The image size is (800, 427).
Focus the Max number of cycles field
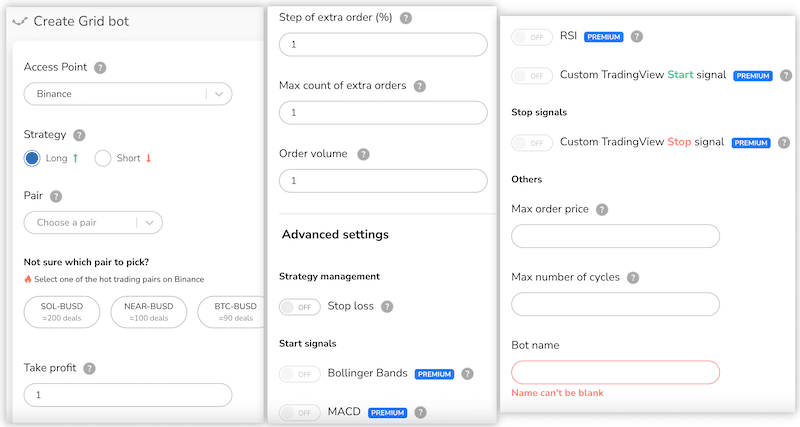[x=615, y=305]
